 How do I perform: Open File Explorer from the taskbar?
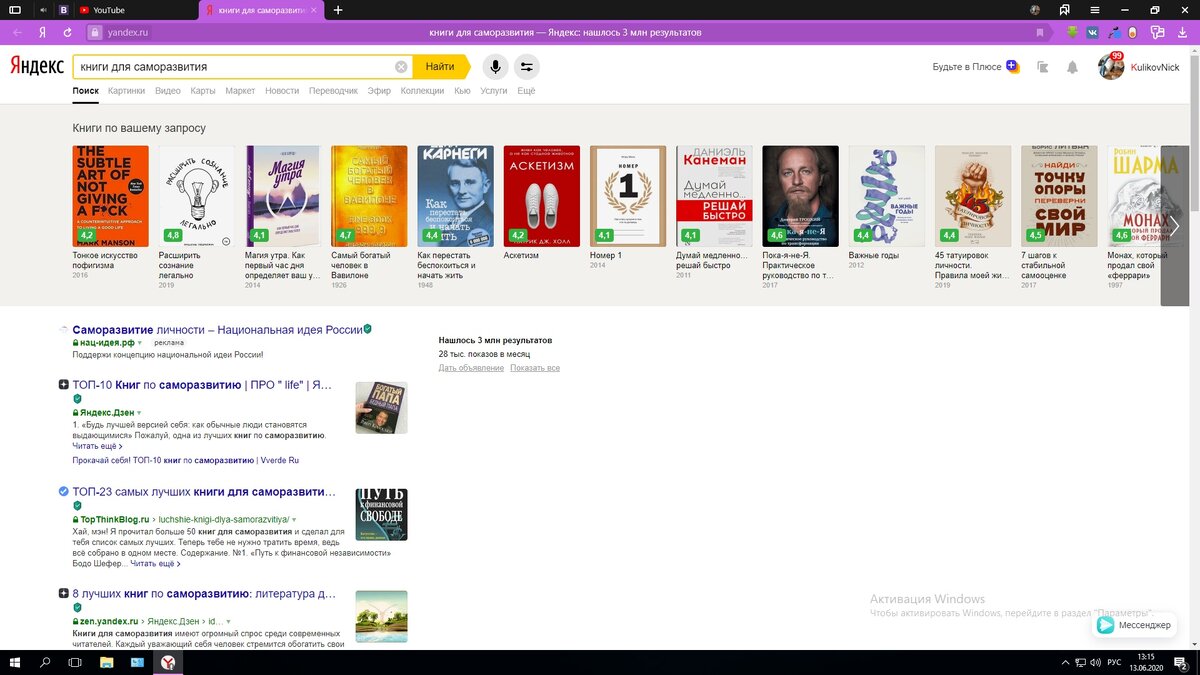(x=107, y=663)
